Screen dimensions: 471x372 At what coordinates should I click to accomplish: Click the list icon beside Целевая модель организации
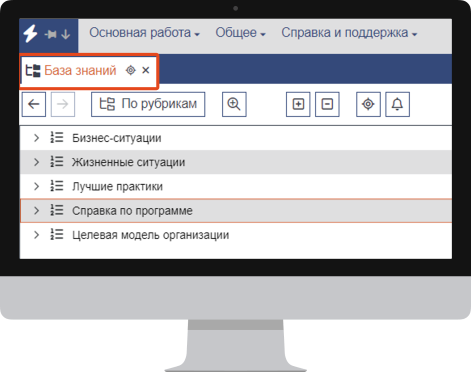coord(57,234)
